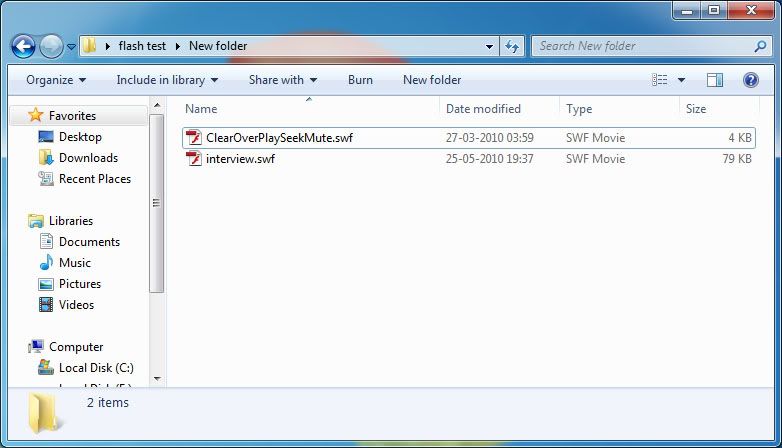The image size is (782, 448).
Task: Click the Videos filmstrip icon
Action: click(x=46, y=304)
